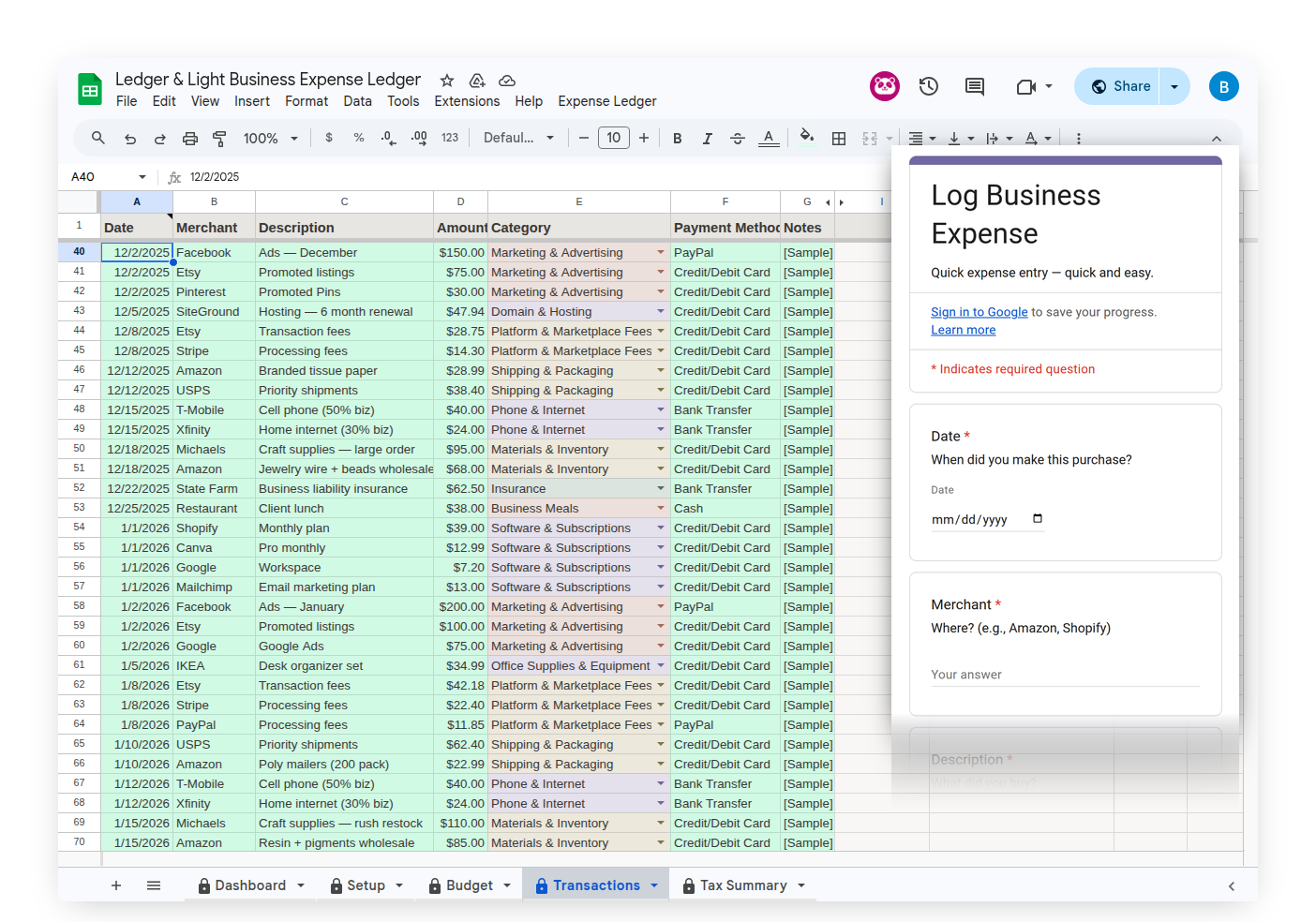
Task: Toggle bold formatting
Action: click(677, 139)
